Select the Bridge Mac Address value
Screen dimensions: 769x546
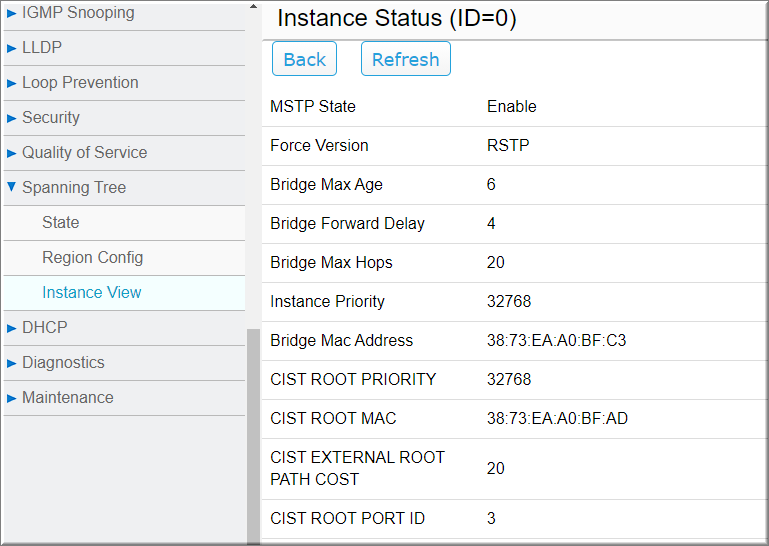(x=556, y=340)
